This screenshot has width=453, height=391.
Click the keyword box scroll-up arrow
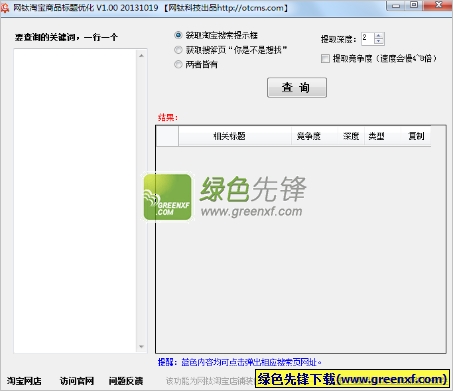141,55
